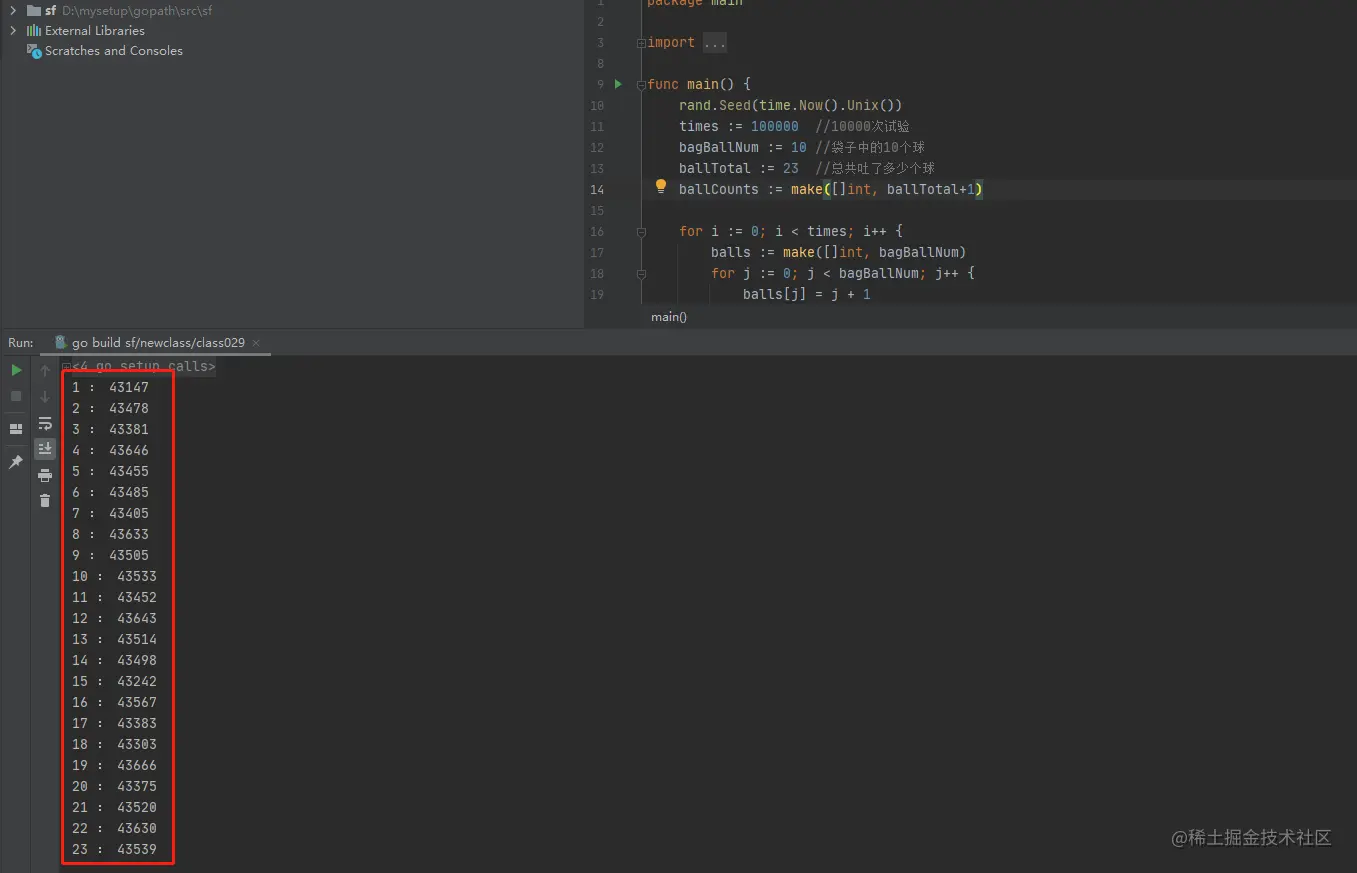Click the 'Run:' panel label
The width and height of the screenshot is (1357, 873).
[x=21, y=342]
